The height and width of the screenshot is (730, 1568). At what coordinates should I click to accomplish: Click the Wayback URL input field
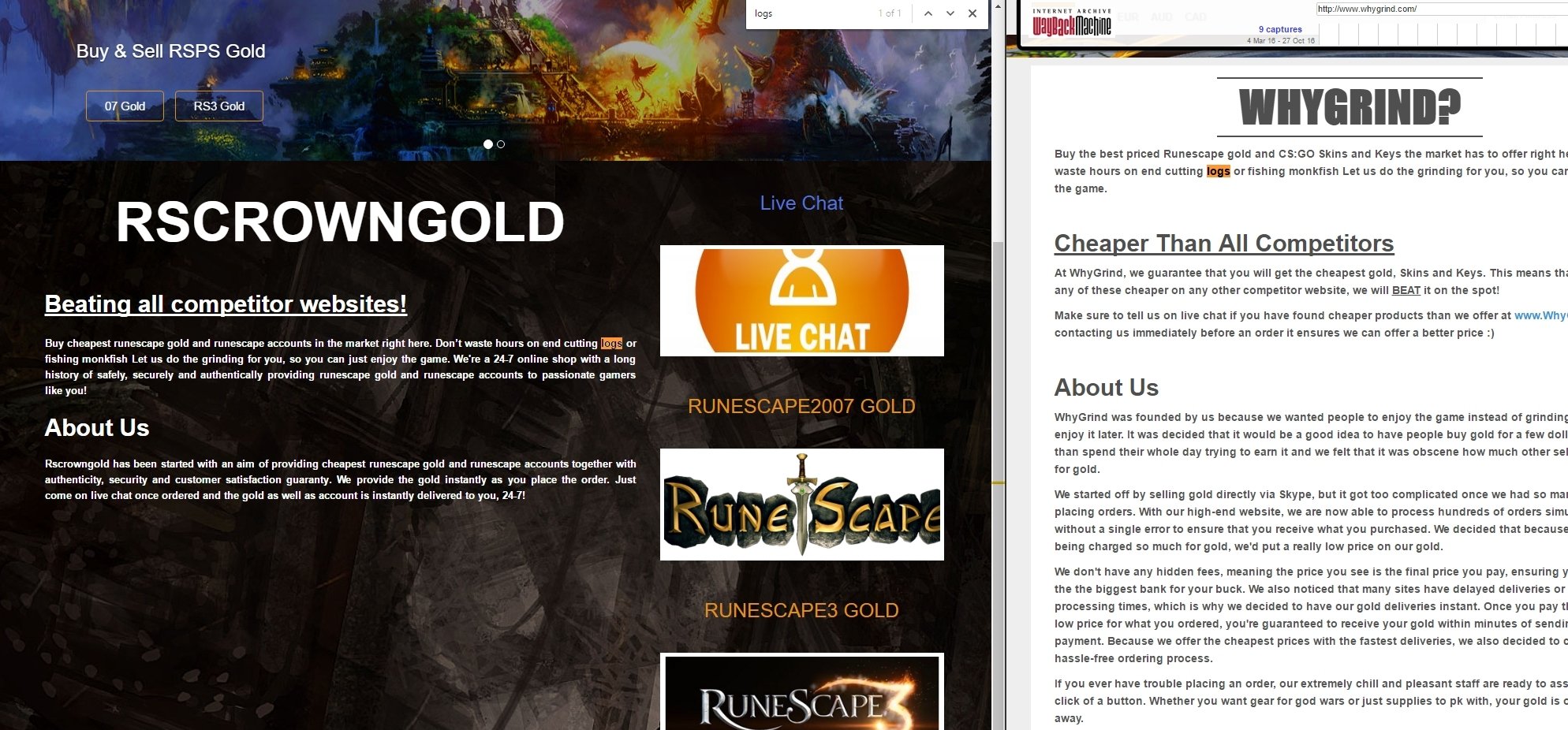[x=1442, y=9]
